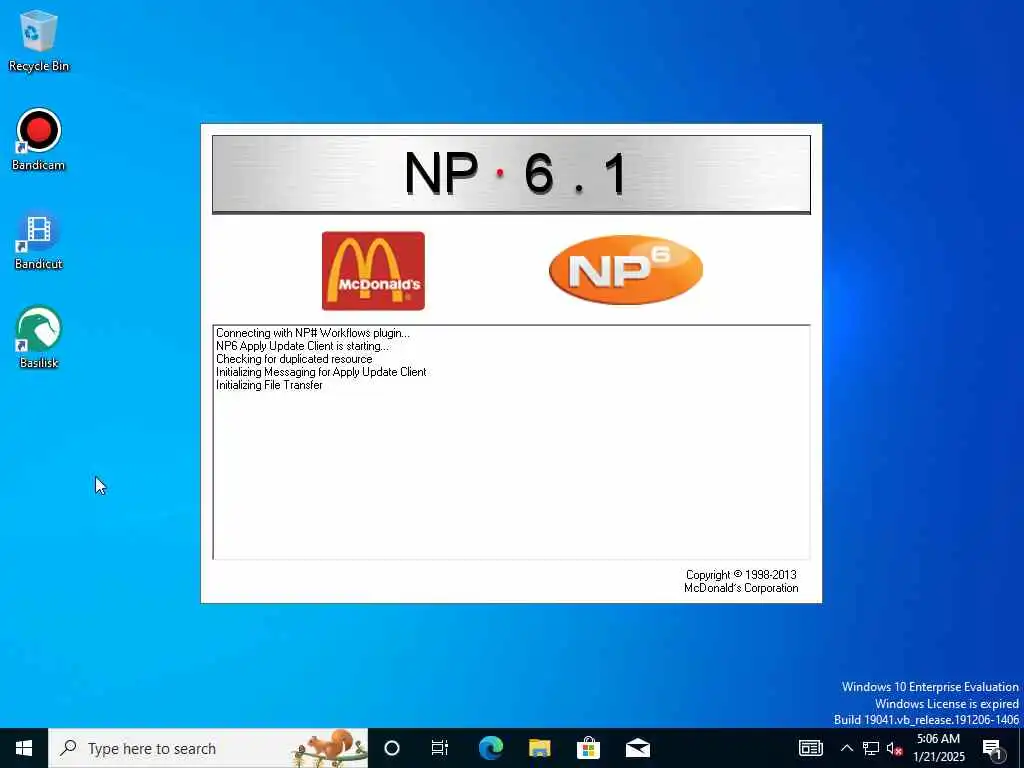Show hidden system tray icons

pos(846,748)
